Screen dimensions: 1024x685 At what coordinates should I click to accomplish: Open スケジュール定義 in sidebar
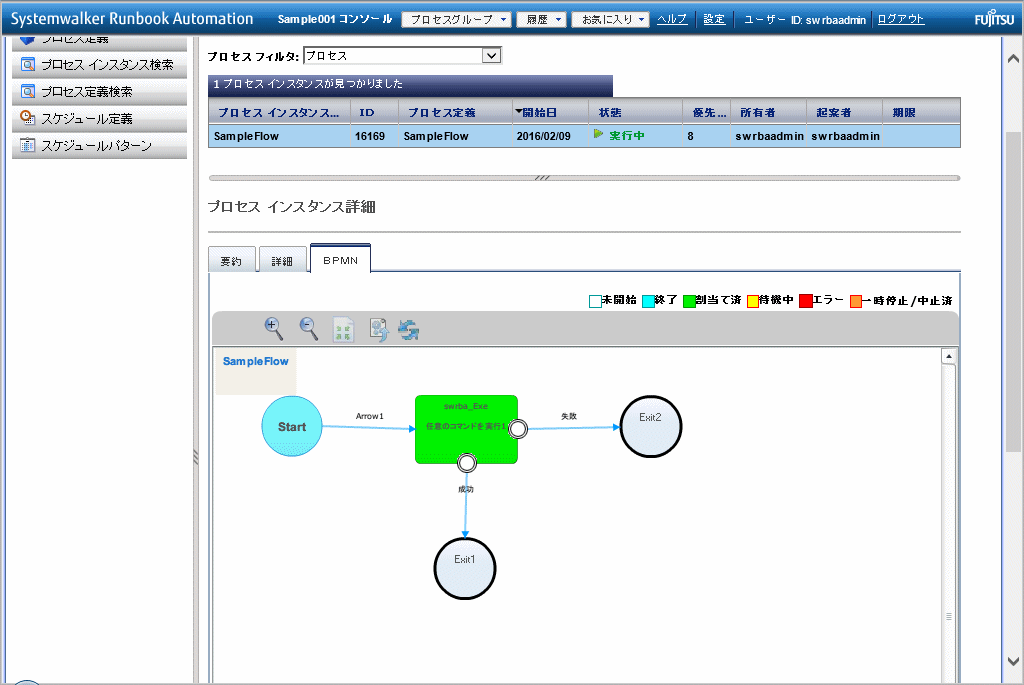99,118
